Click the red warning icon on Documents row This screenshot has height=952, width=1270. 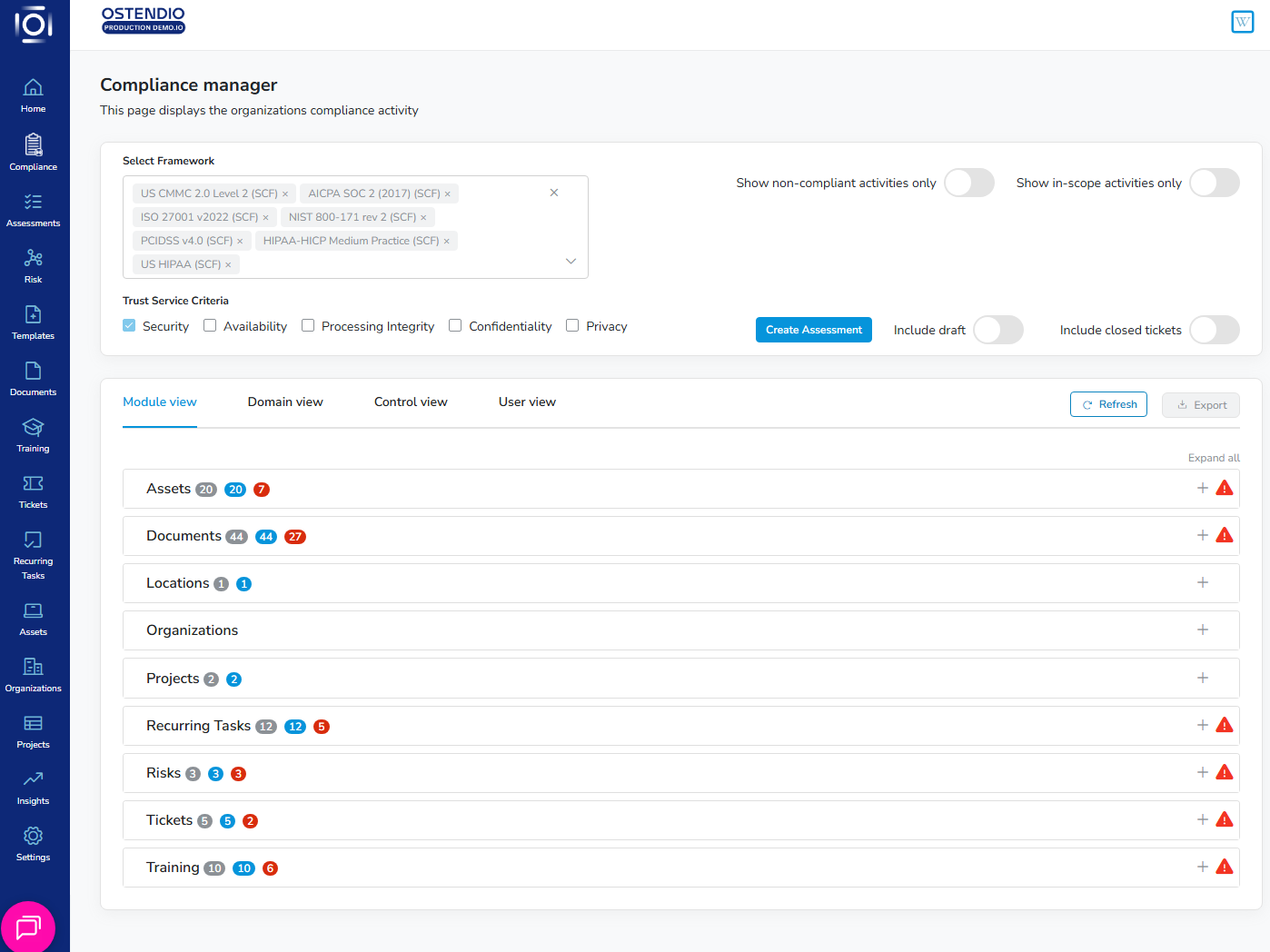tap(1225, 535)
